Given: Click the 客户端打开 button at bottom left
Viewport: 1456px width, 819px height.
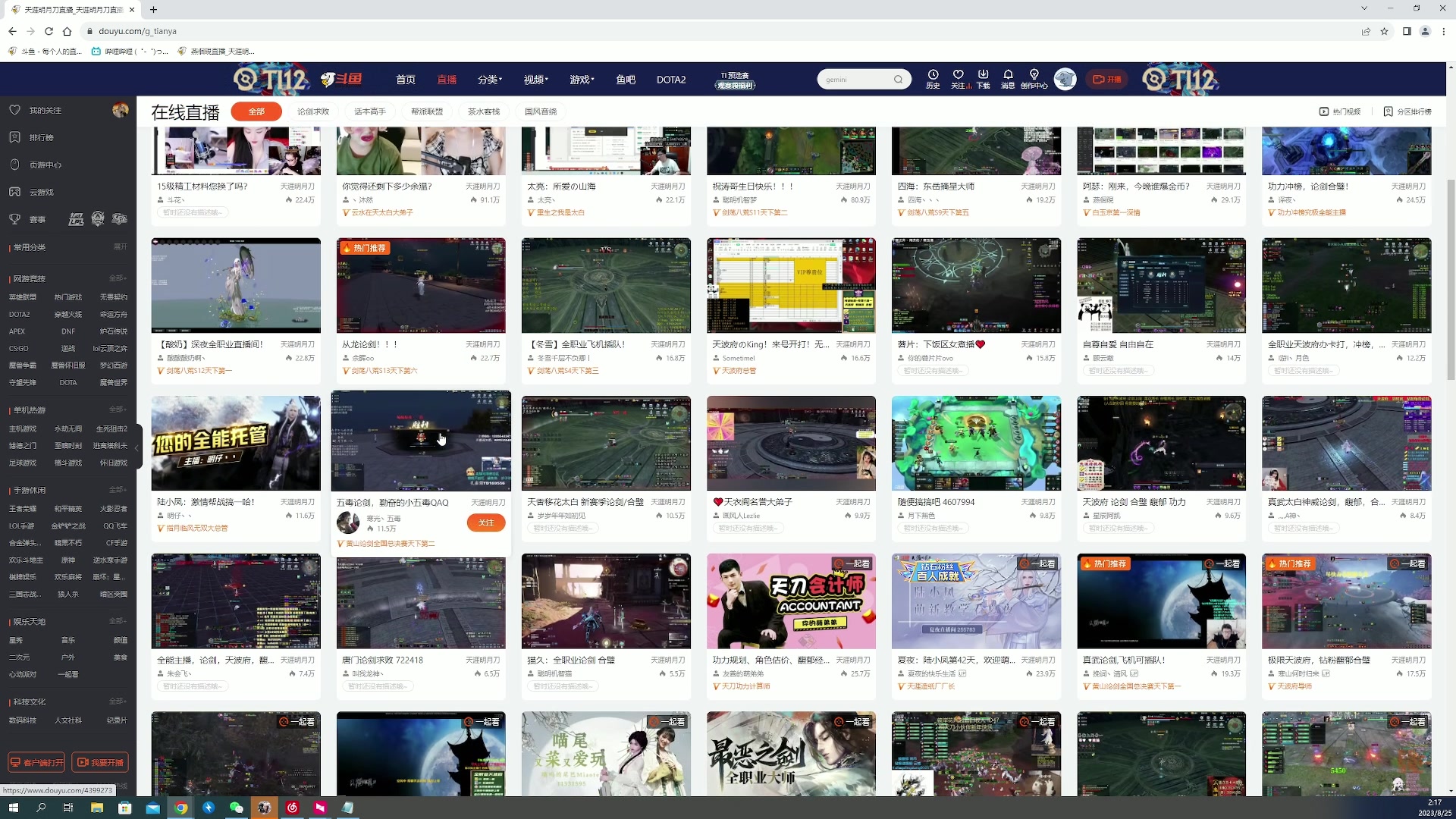Looking at the screenshot, I should (36, 762).
